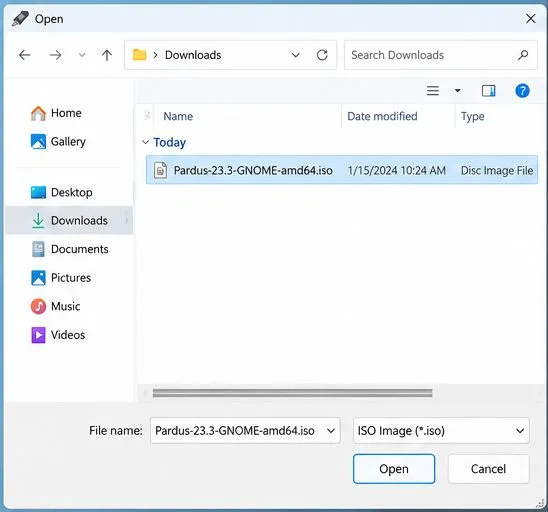
Task: Click the Downloads breadcrumb
Action: [193, 55]
